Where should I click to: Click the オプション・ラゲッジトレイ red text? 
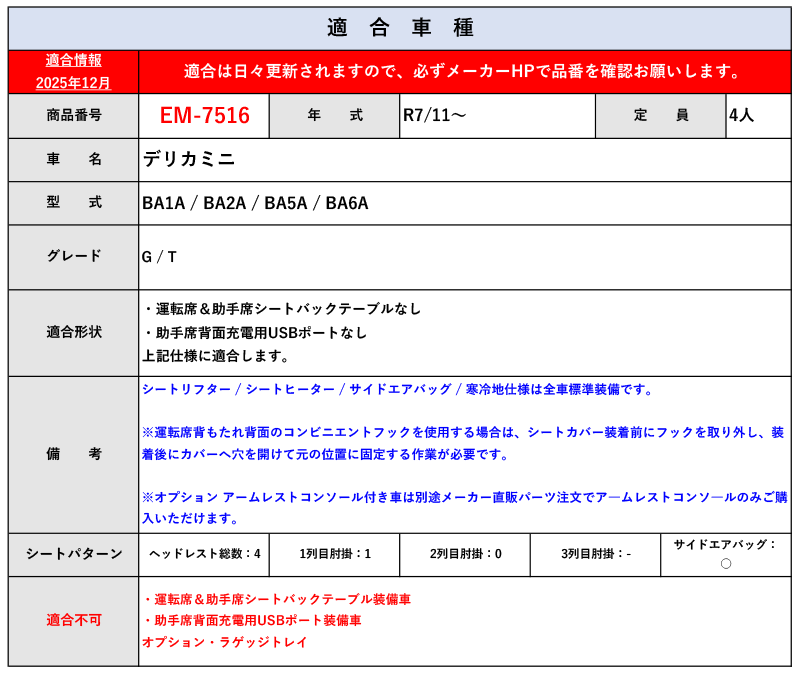[x=224, y=642]
